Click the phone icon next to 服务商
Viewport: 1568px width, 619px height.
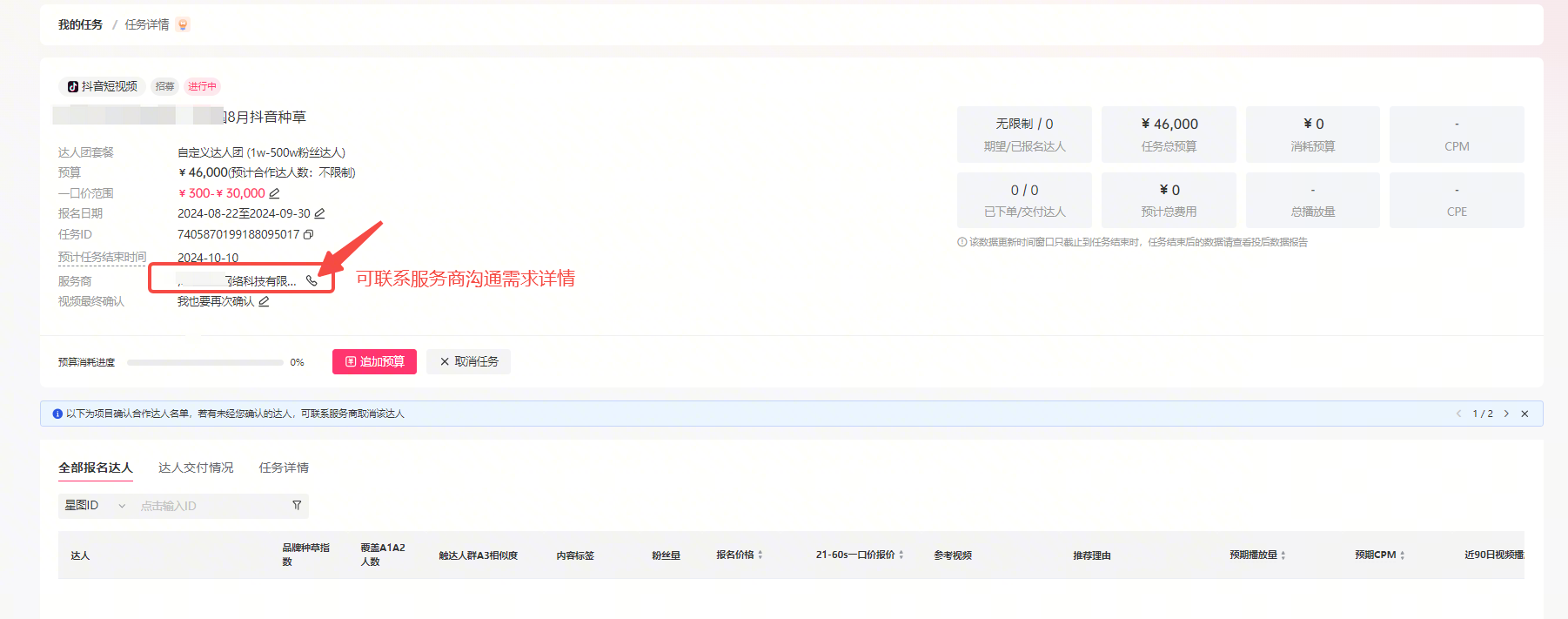(x=312, y=281)
